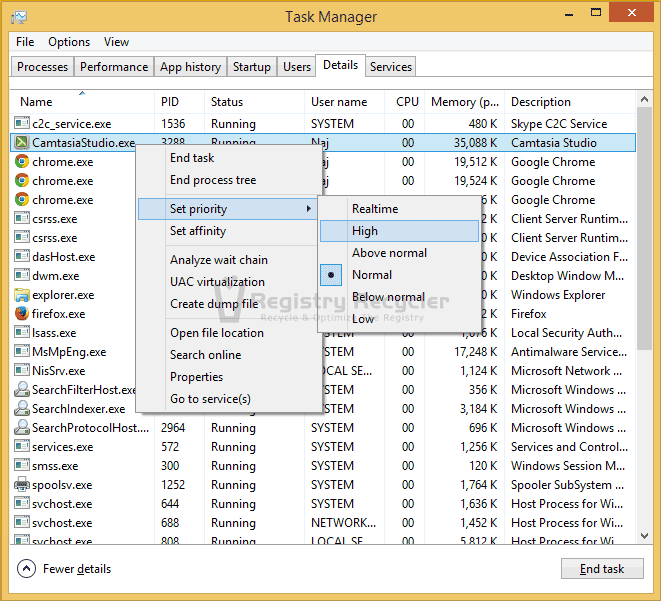Sort by User name column header
The image size is (661, 601).
(x=344, y=102)
